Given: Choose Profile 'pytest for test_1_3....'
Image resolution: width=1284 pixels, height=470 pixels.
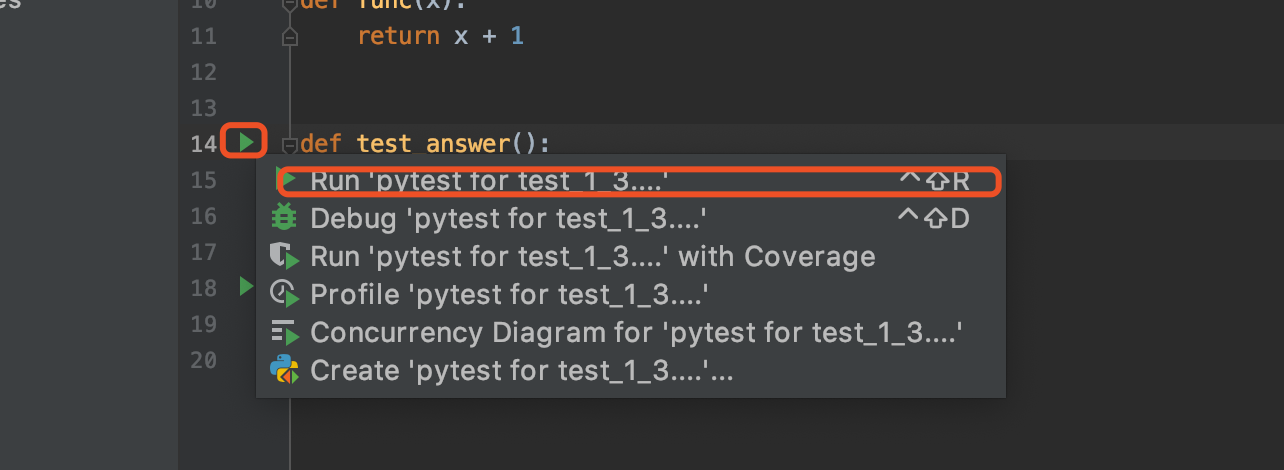Looking at the screenshot, I should [509, 294].
